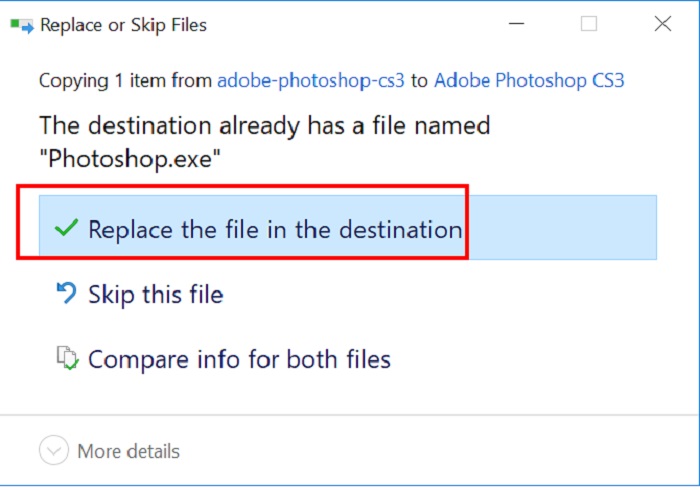Click the Replace or Skip Files title text
Screen dimensions: 700x490
(x=124, y=25)
